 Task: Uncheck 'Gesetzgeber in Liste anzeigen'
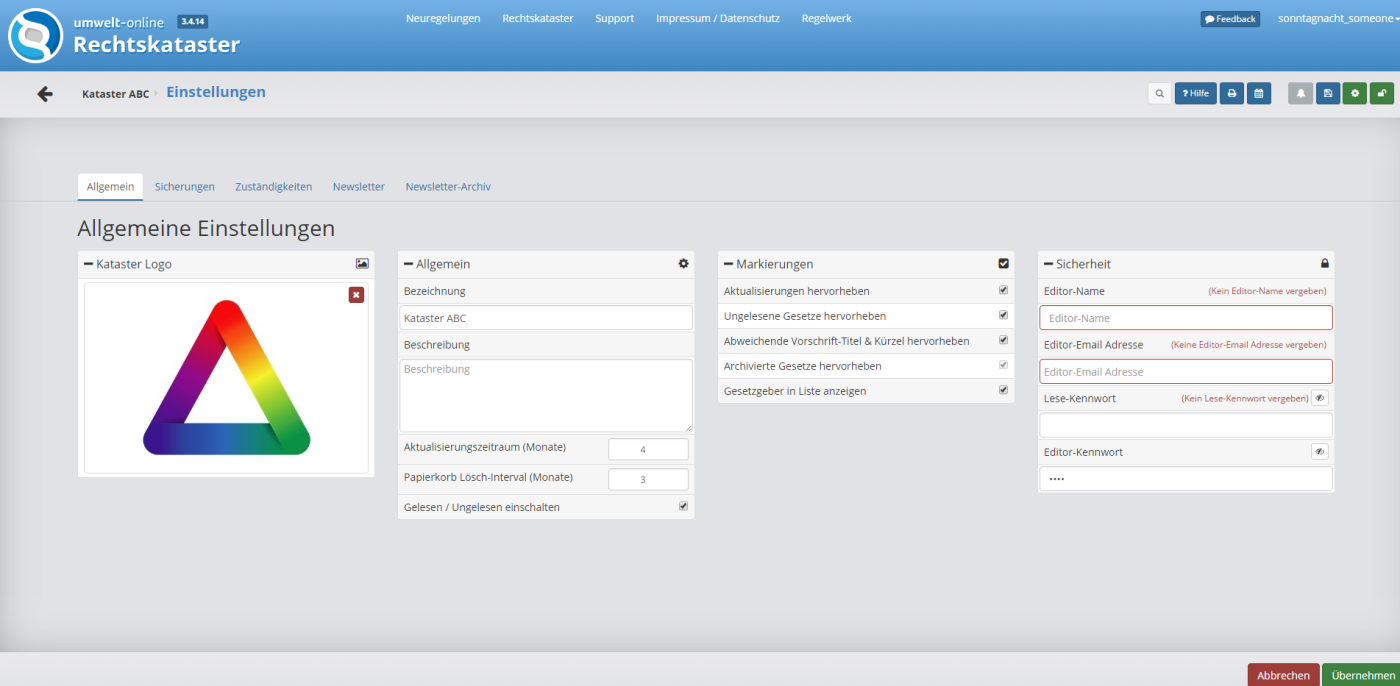(1003, 390)
